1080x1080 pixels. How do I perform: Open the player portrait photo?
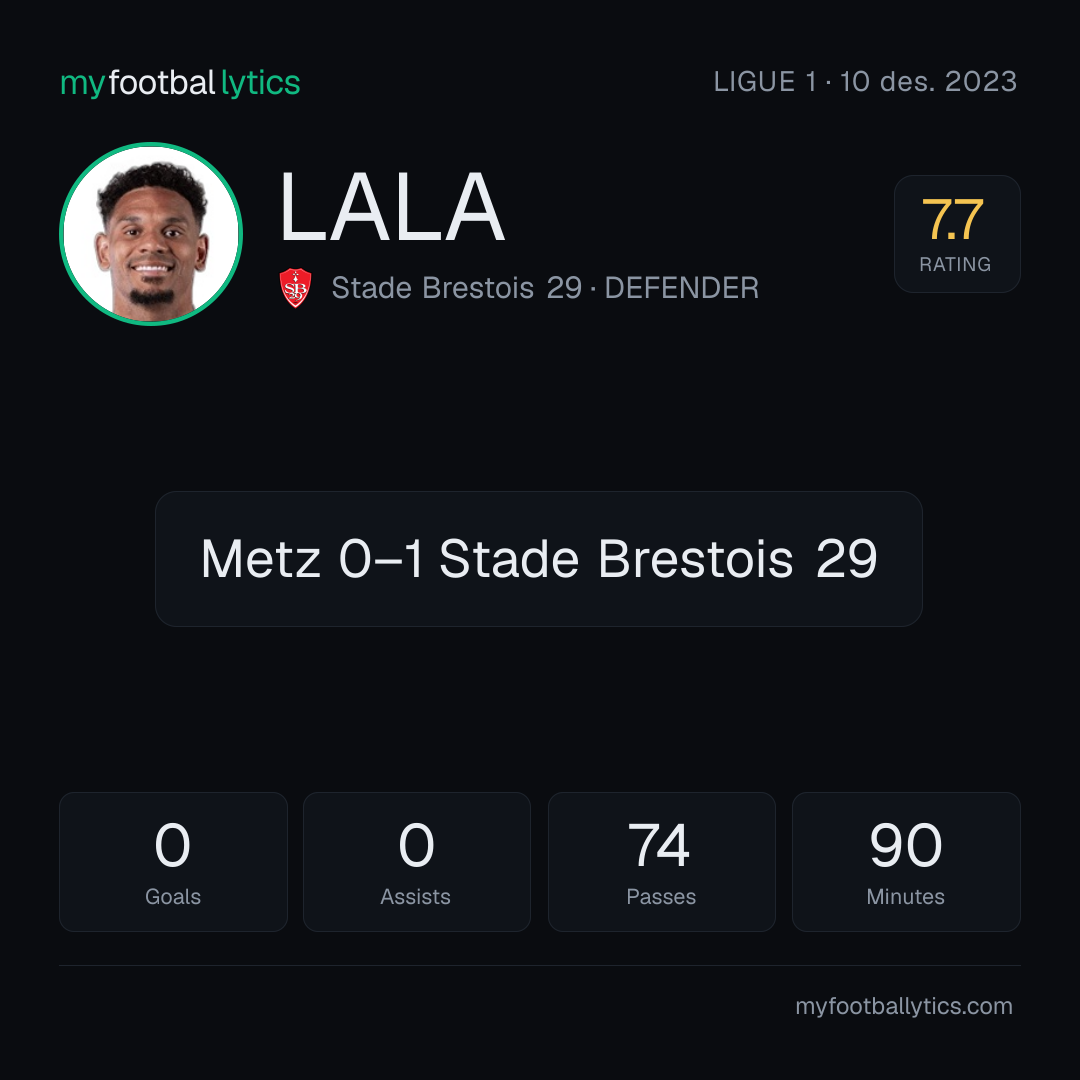[151, 234]
